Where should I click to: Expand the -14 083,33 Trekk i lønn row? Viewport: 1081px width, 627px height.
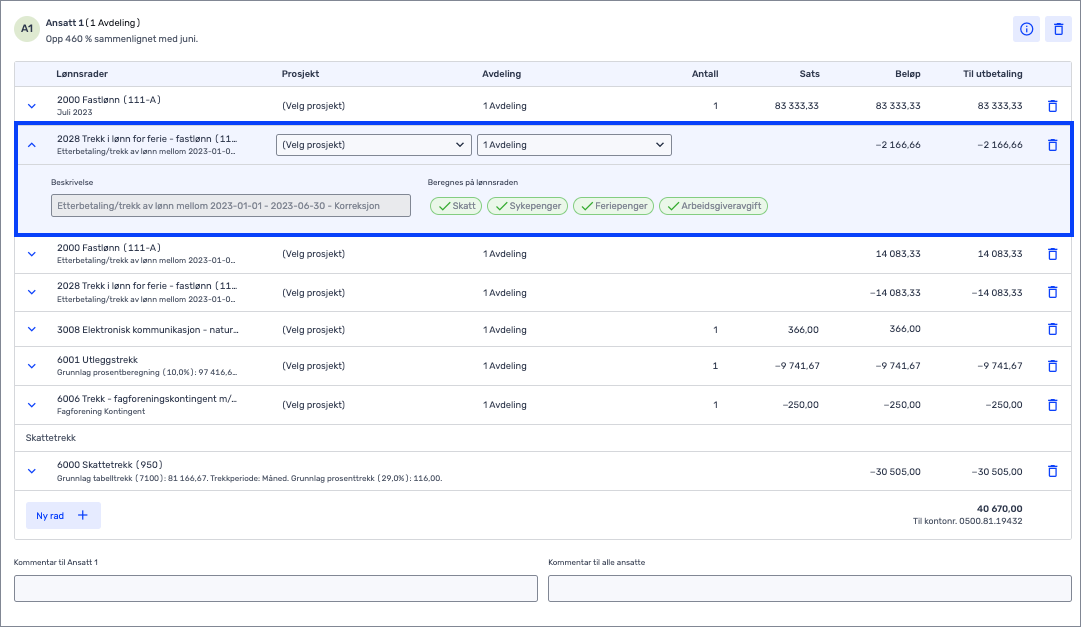[x=32, y=292]
